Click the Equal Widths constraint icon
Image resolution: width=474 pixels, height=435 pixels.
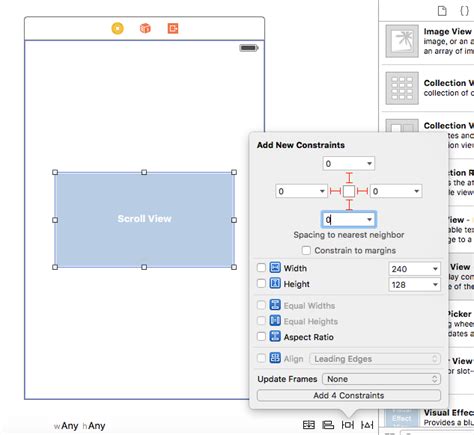[x=275, y=305]
